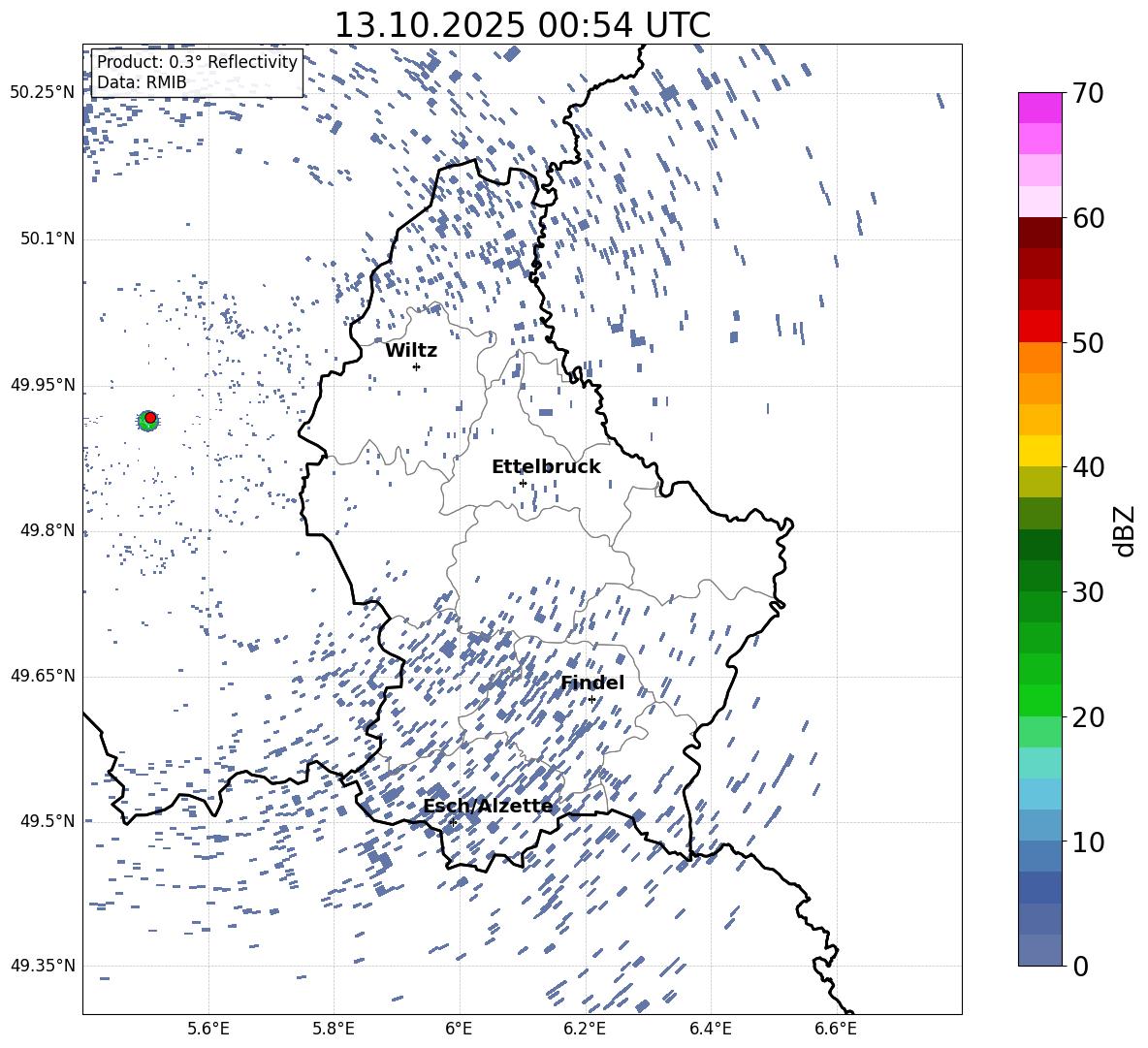
Task: Click the Data: RMIB text
Action: point(142,82)
